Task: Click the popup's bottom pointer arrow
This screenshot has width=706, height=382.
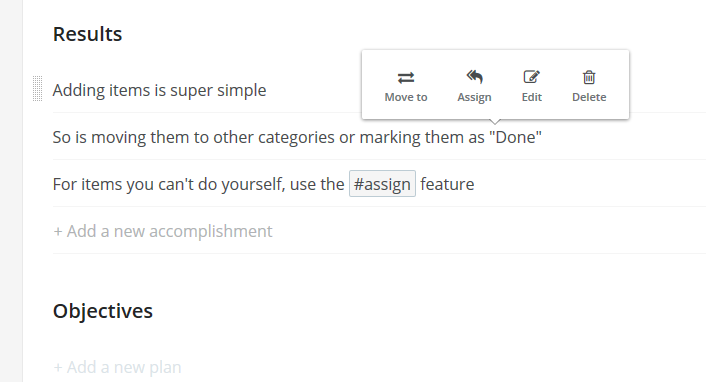Action: (494, 122)
